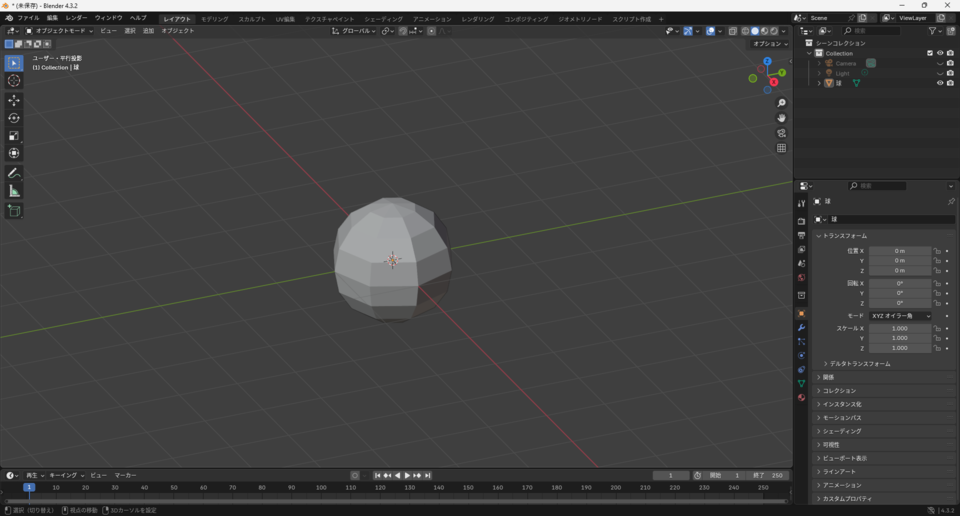Image resolution: width=960 pixels, height=516 pixels.
Task: Open the Particles properties tab icon
Action: [801, 342]
